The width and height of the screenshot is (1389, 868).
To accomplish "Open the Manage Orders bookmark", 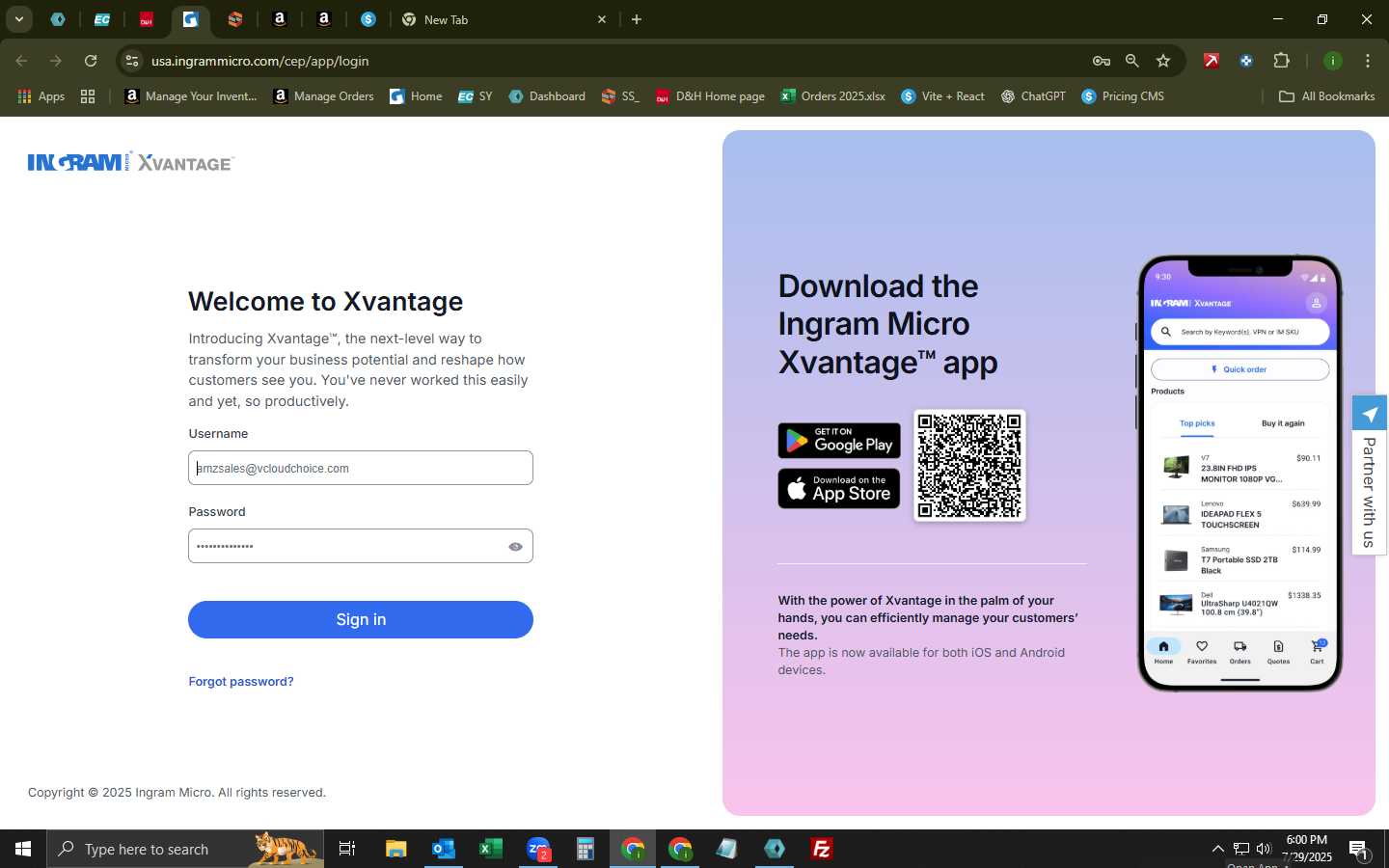I will (324, 96).
